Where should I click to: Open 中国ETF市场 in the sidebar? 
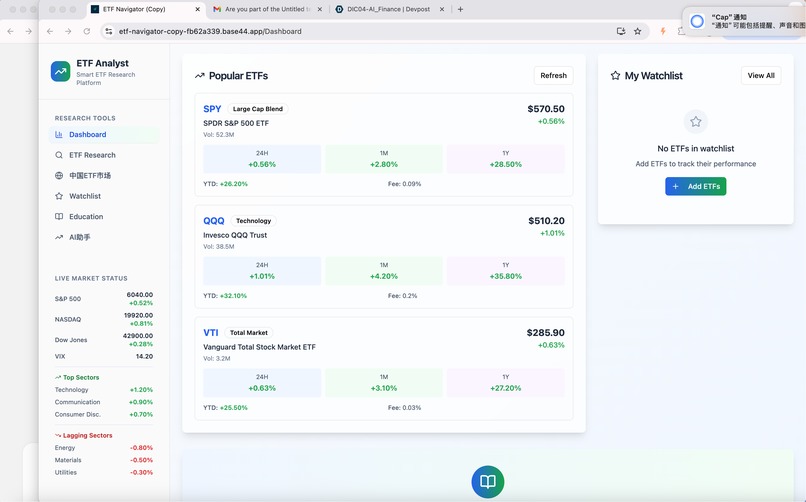(104, 176)
